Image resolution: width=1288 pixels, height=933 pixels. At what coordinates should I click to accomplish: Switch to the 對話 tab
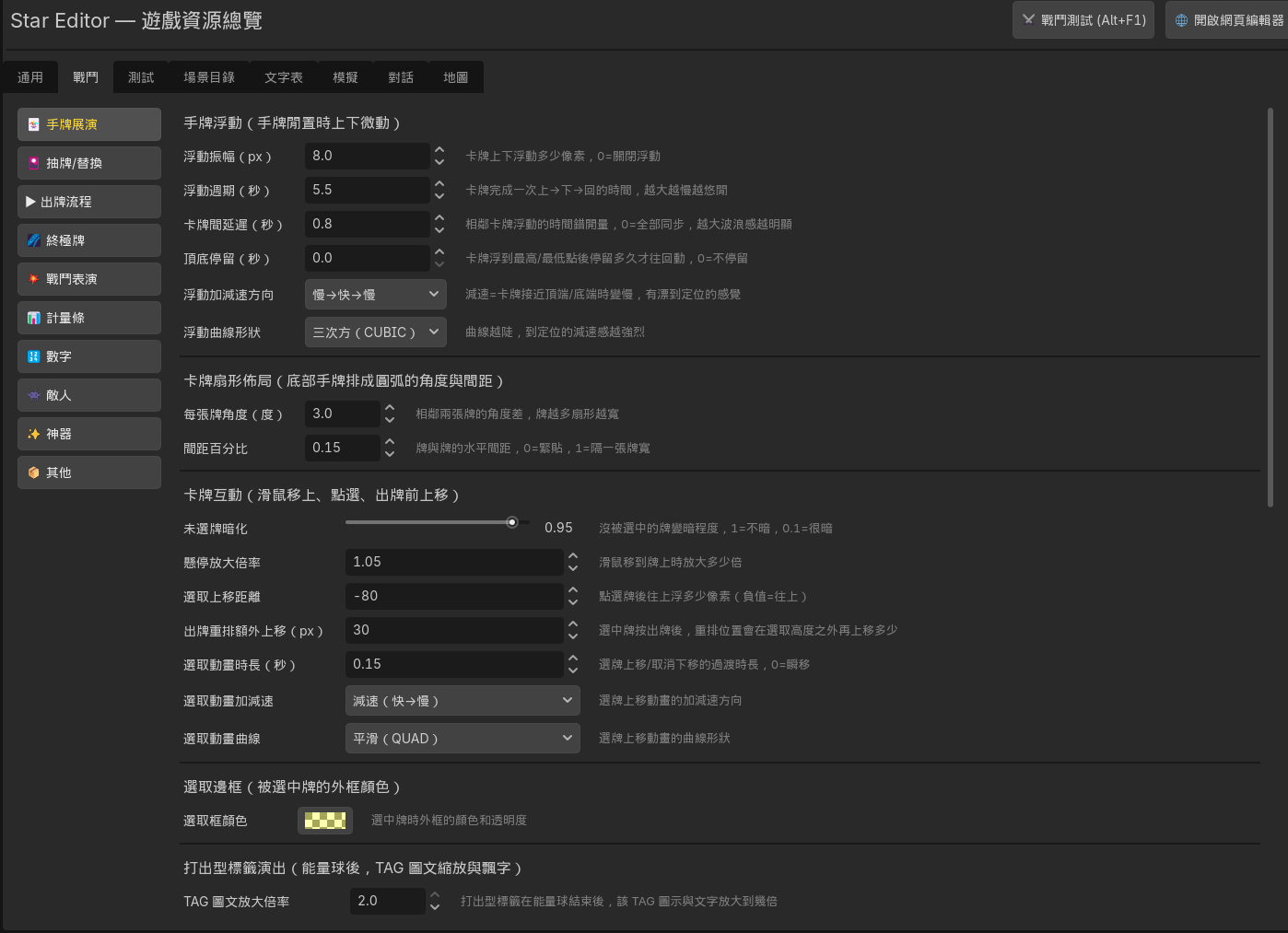(x=401, y=77)
